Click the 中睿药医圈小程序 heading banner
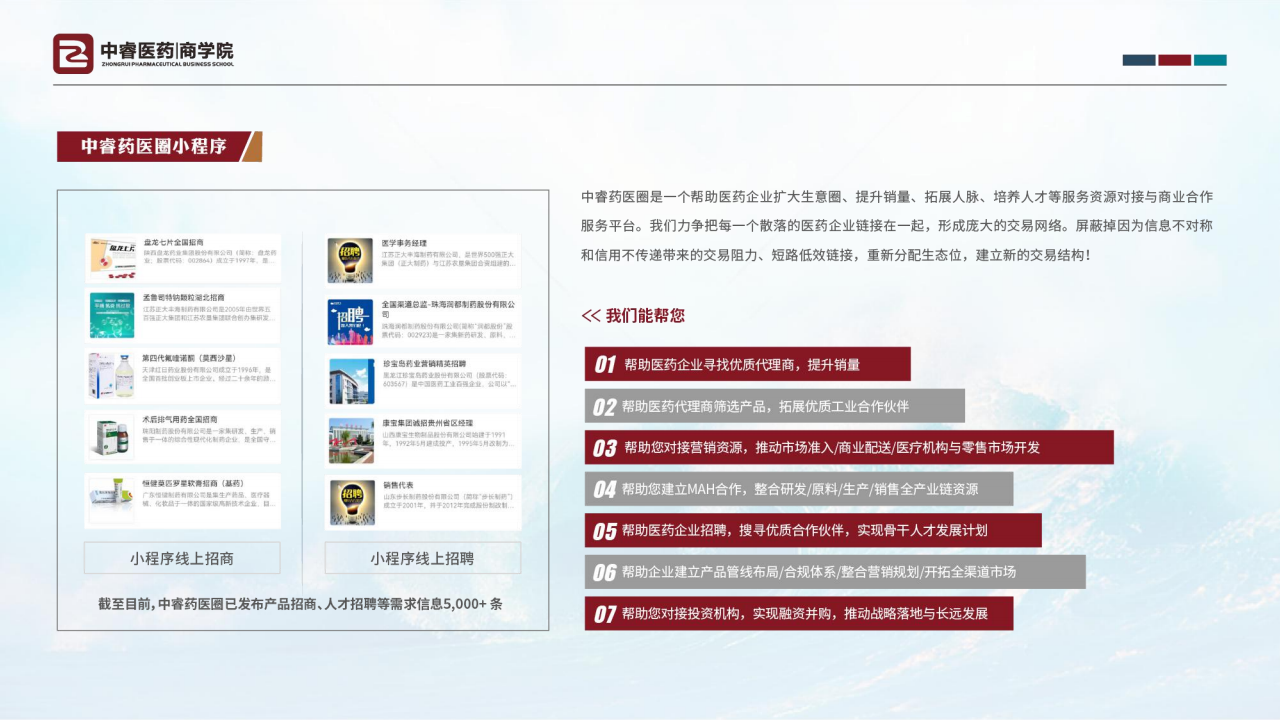The image size is (1280, 720). point(159,146)
